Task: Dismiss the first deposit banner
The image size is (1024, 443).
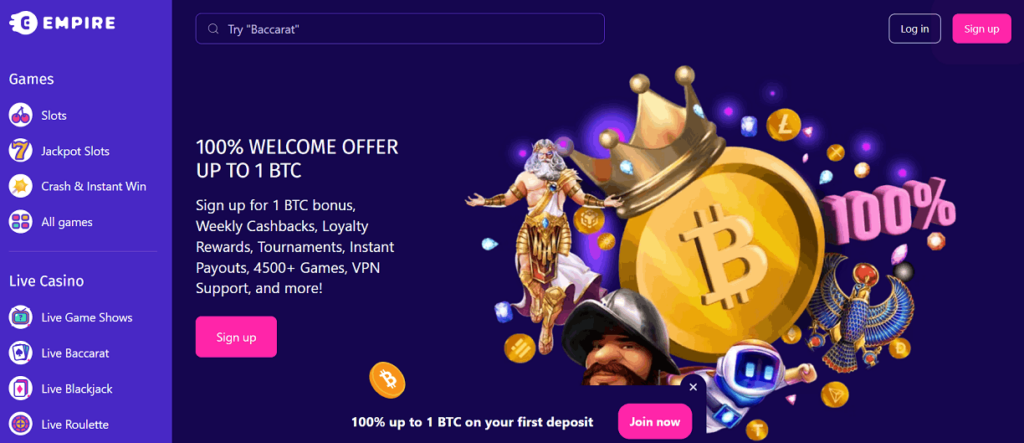Action: 693,387
